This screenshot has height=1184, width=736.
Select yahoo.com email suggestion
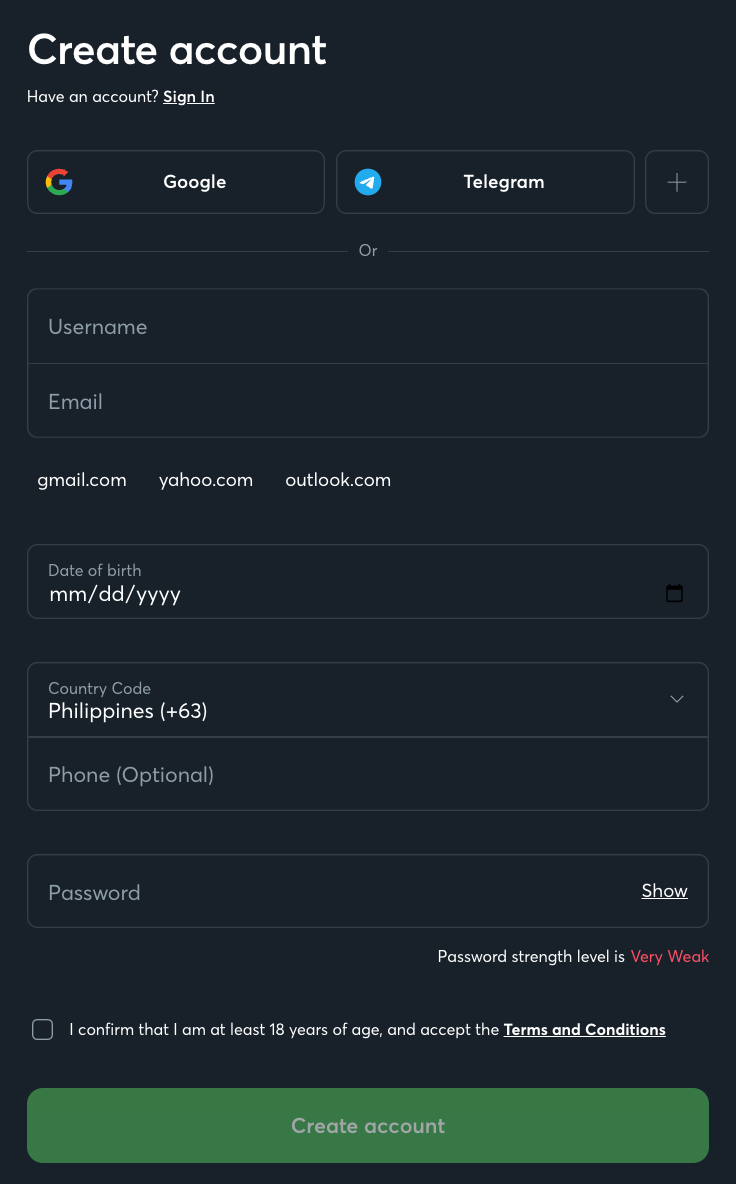click(205, 480)
